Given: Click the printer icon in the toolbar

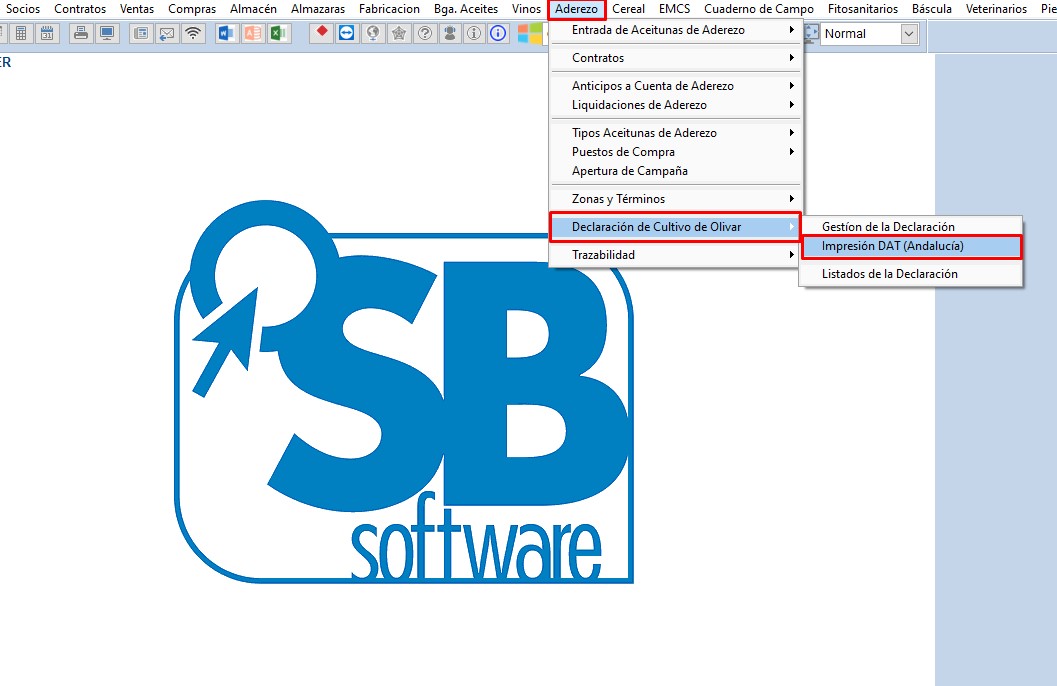Looking at the screenshot, I should [81, 33].
